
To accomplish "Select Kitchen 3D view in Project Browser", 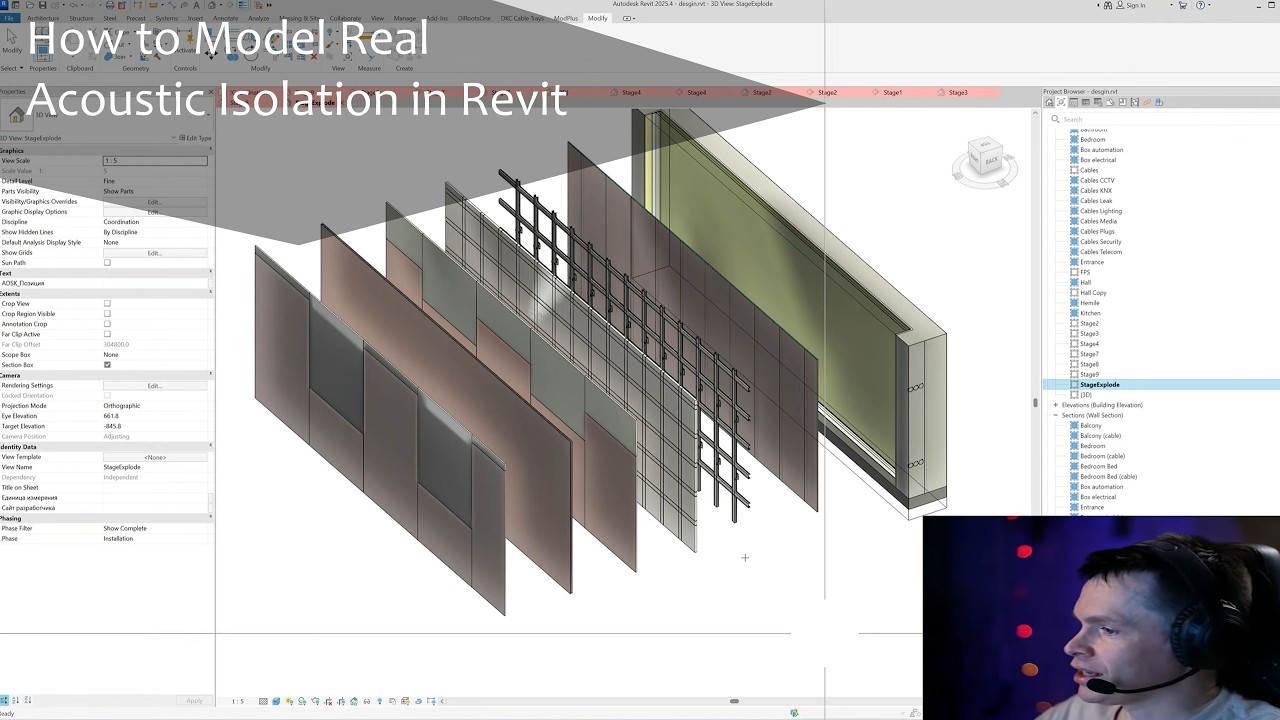I will (1090, 313).
